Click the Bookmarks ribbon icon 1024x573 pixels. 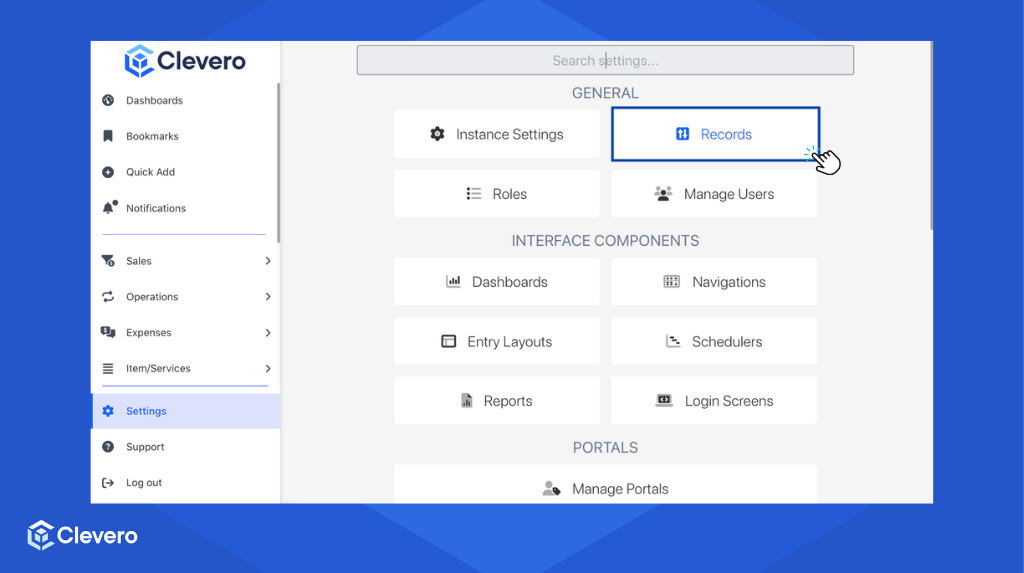point(108,136)
